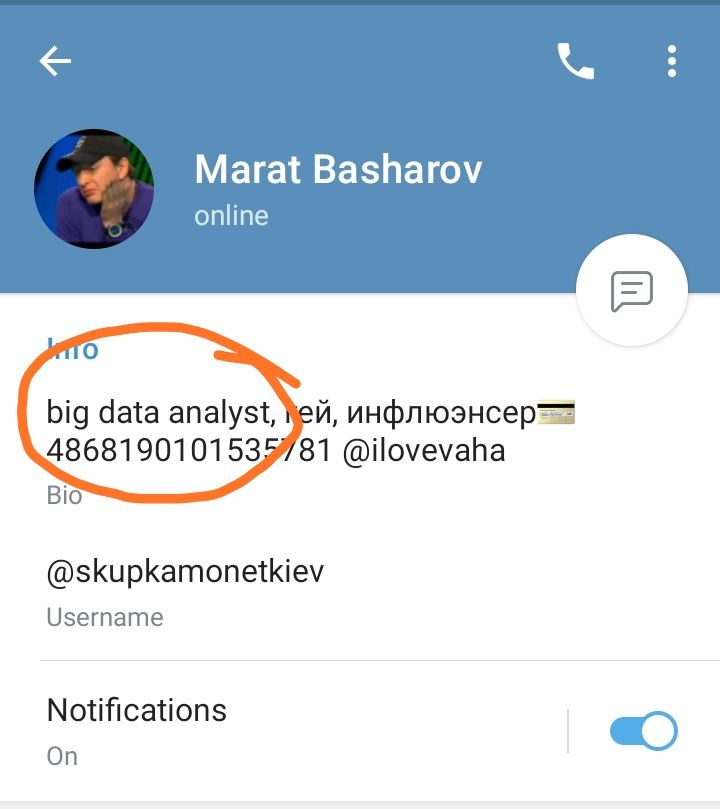Click the Bio caption label
Screen dimensions: 720x809
tap(64, 495)
